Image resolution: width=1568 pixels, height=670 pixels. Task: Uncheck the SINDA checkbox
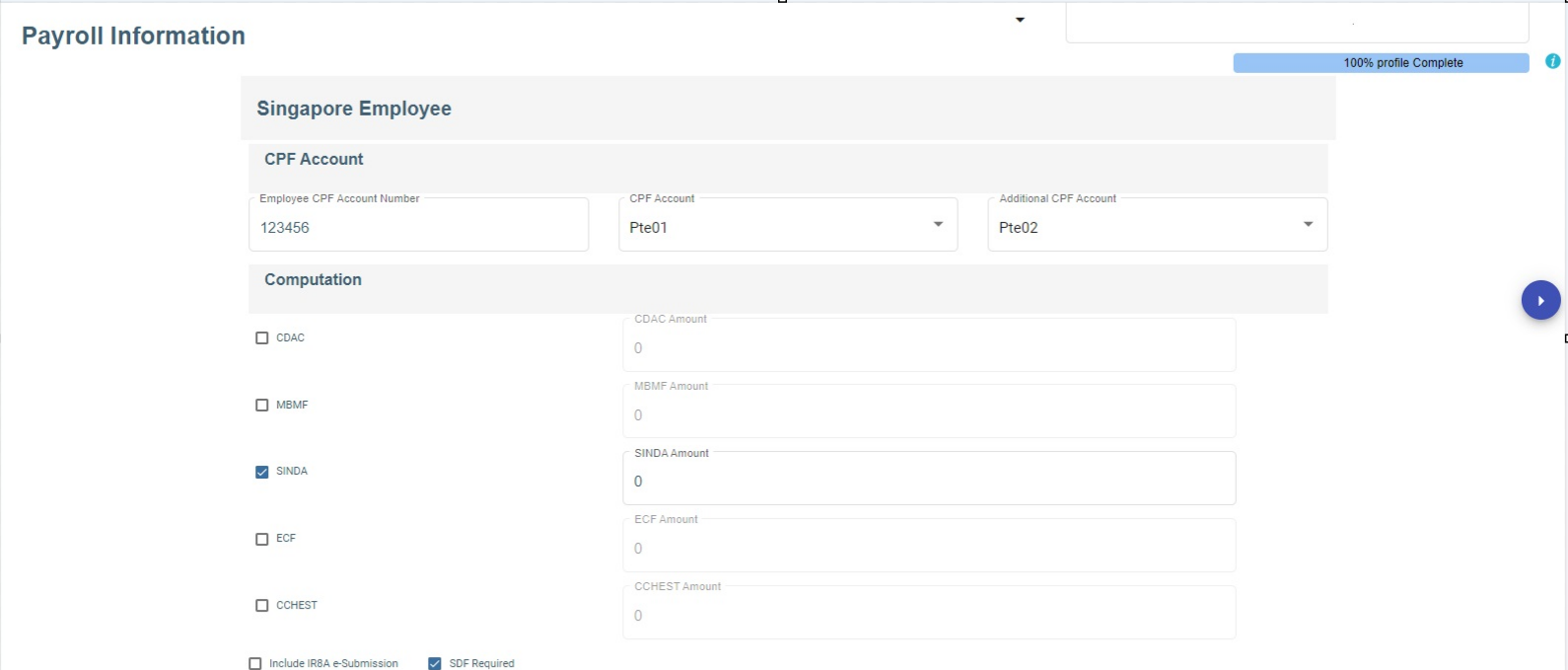262,472
